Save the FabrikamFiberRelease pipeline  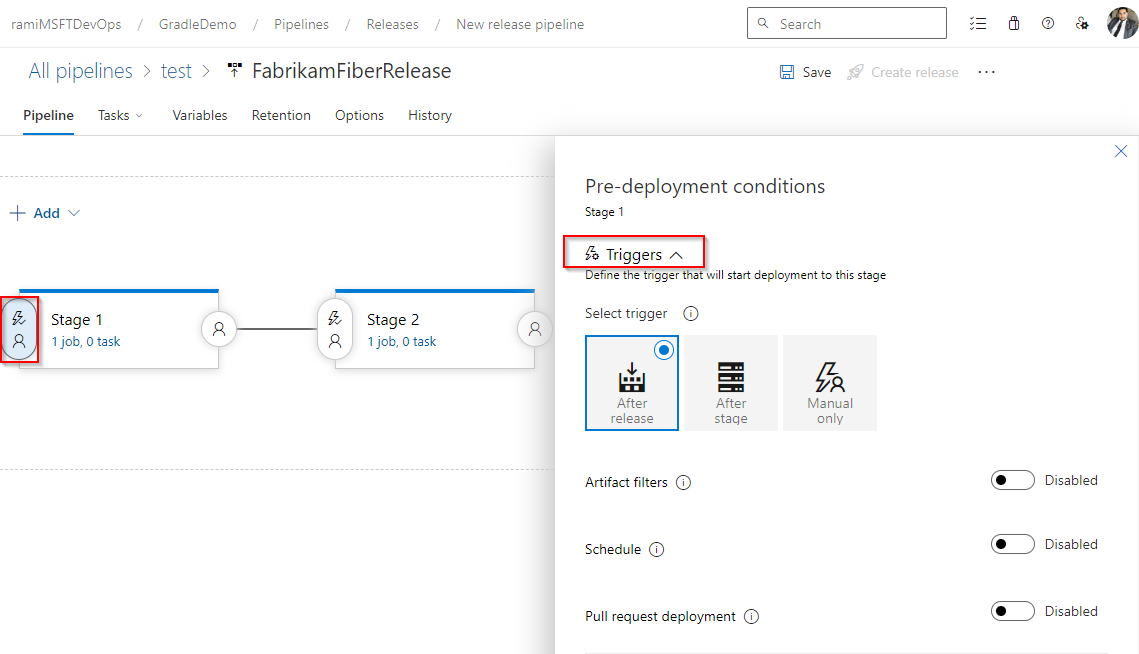805,71
